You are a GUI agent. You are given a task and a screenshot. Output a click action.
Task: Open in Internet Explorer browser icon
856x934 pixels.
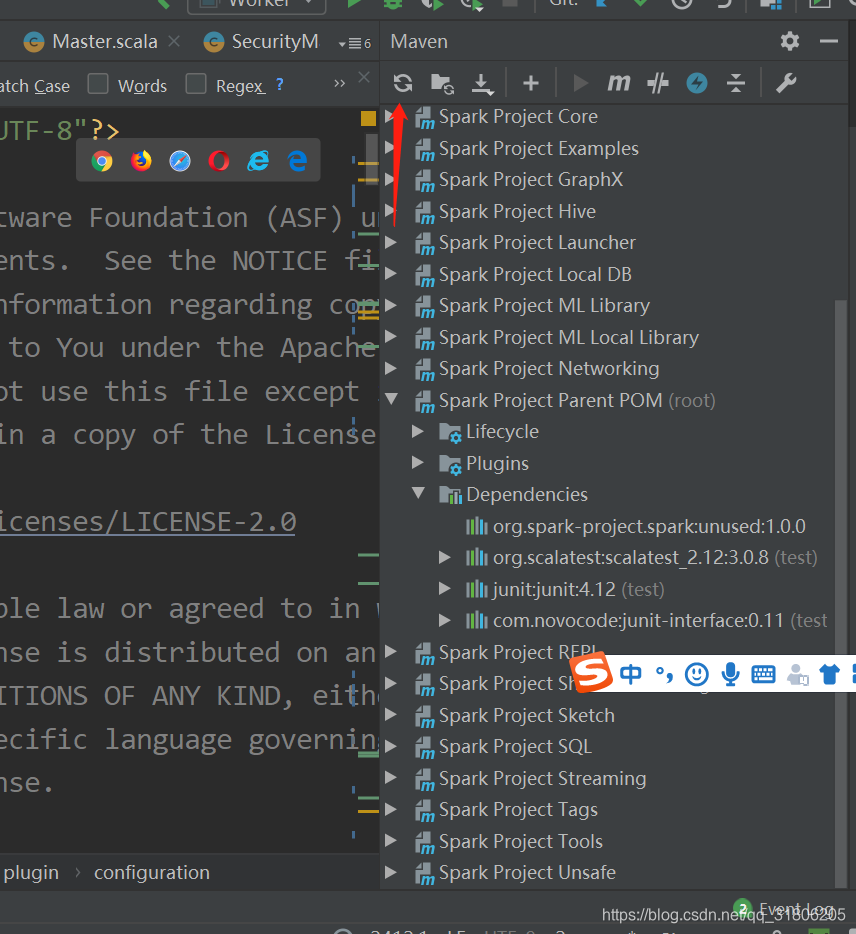point(258,161)
